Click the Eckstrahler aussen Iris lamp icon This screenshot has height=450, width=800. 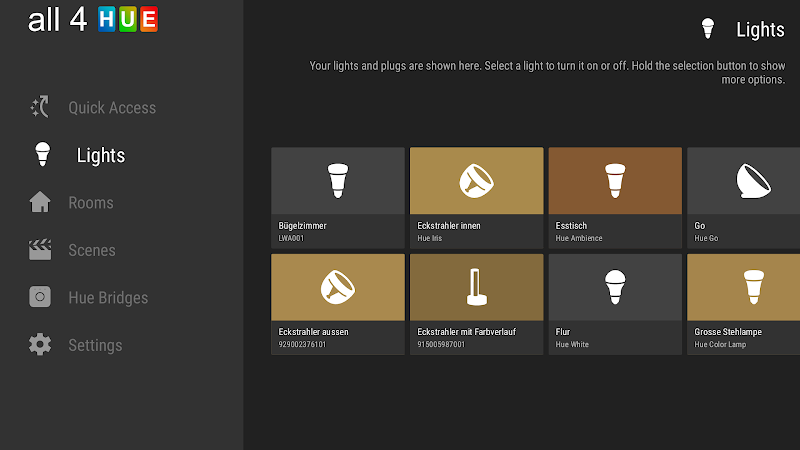[338, 287]
